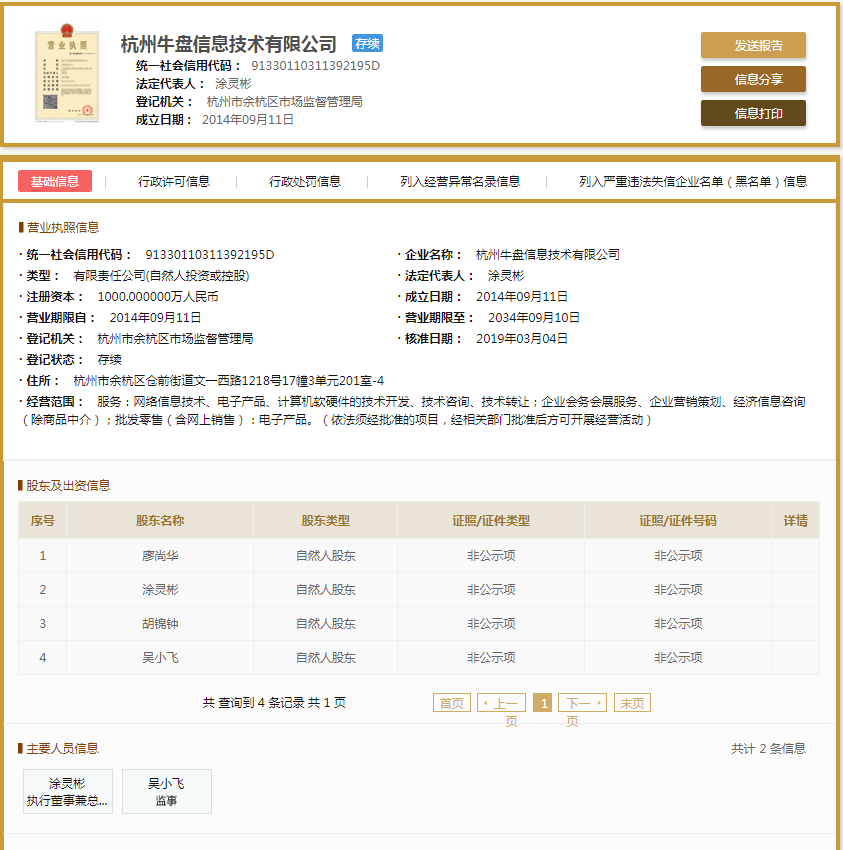Jump to last page via 末页
The height and width of the screenshot is (850, 843).
(631, 702)
